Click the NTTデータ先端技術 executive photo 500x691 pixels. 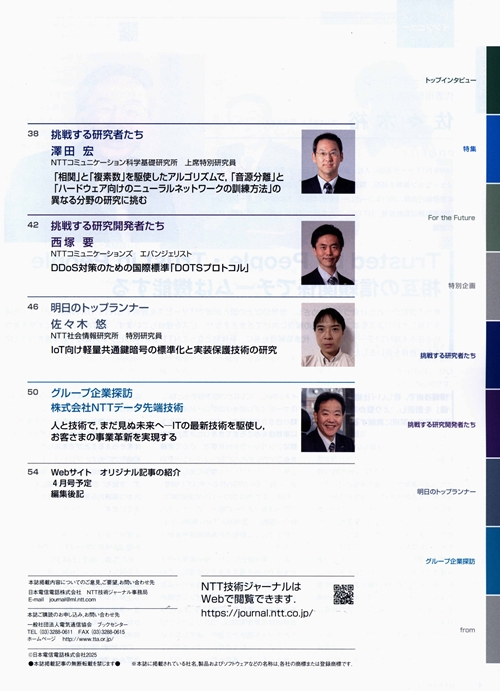click(x=328, y=420)
